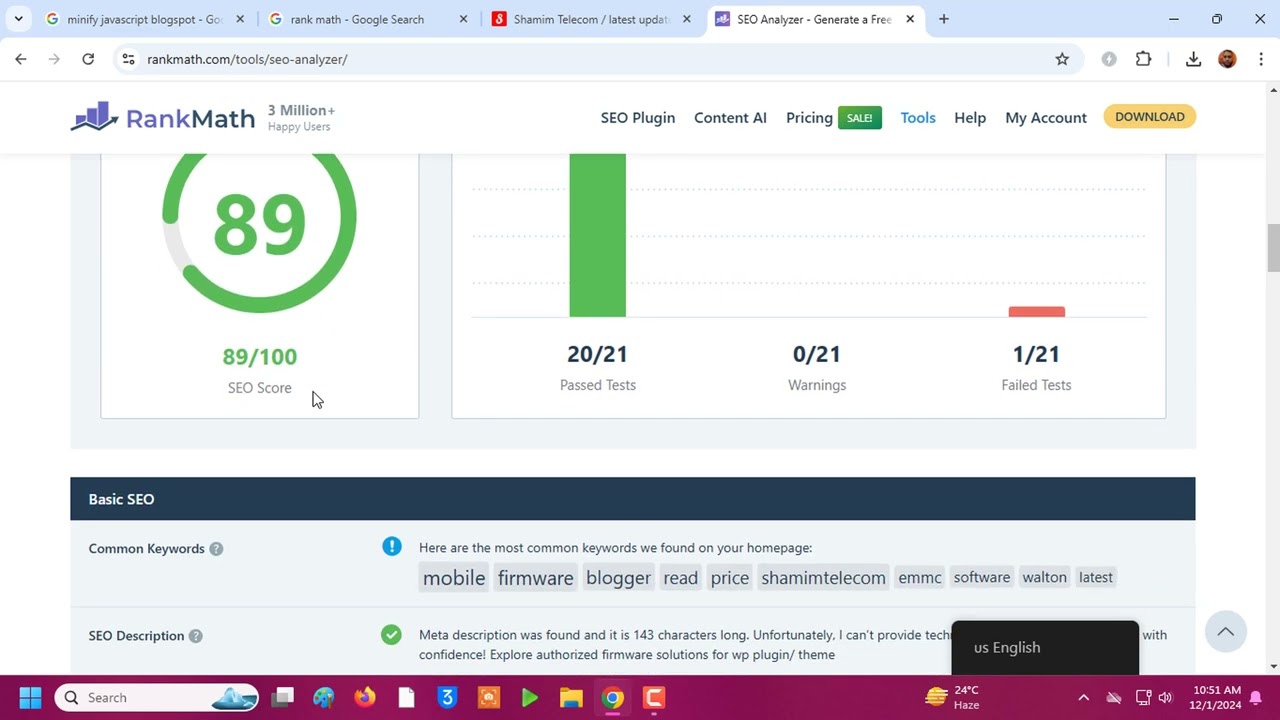Viewport: 1280px width, 720px height.
Task: Open the blank document icon in taskbar
Action: pos(406,697)
